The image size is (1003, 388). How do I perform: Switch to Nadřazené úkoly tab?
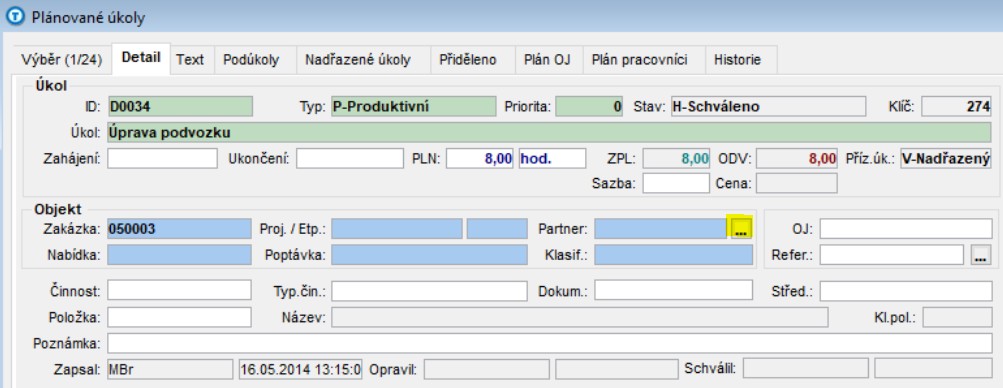click(x=358, y=60)
